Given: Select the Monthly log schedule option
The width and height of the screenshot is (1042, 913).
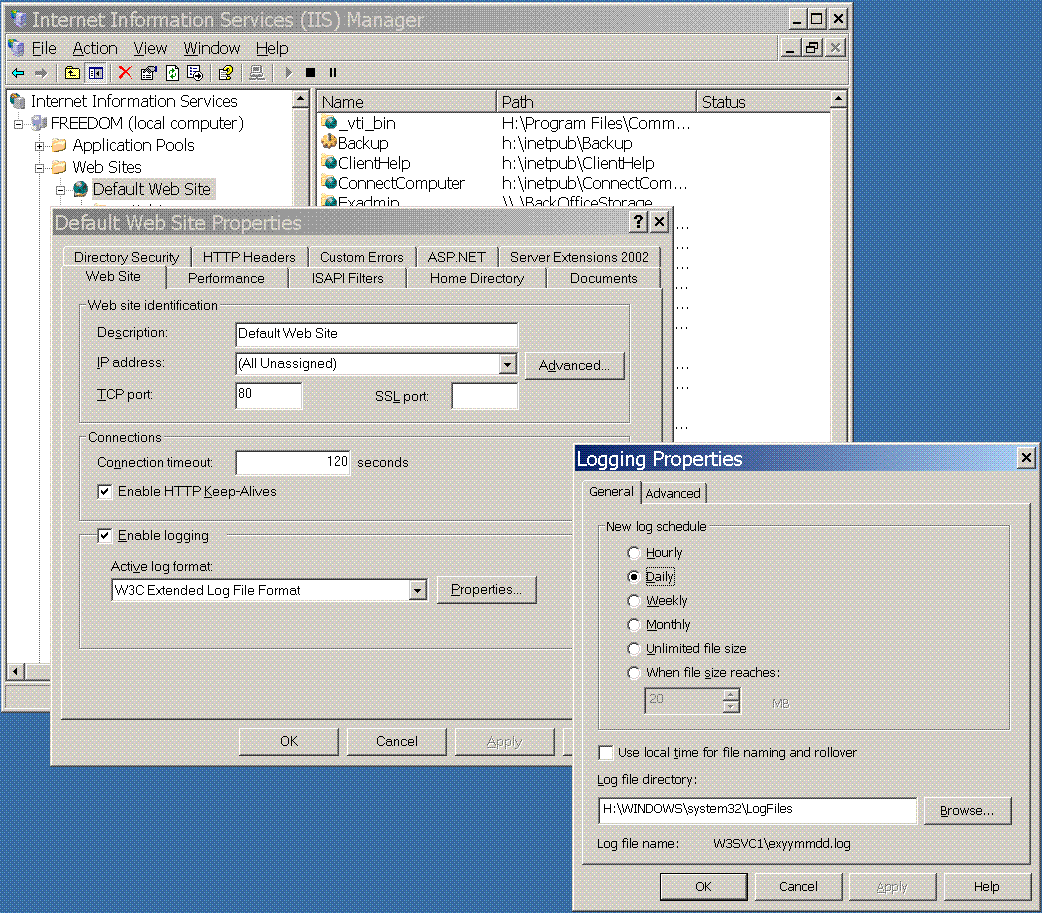Looking at the screenshot, I should (634, 625).
